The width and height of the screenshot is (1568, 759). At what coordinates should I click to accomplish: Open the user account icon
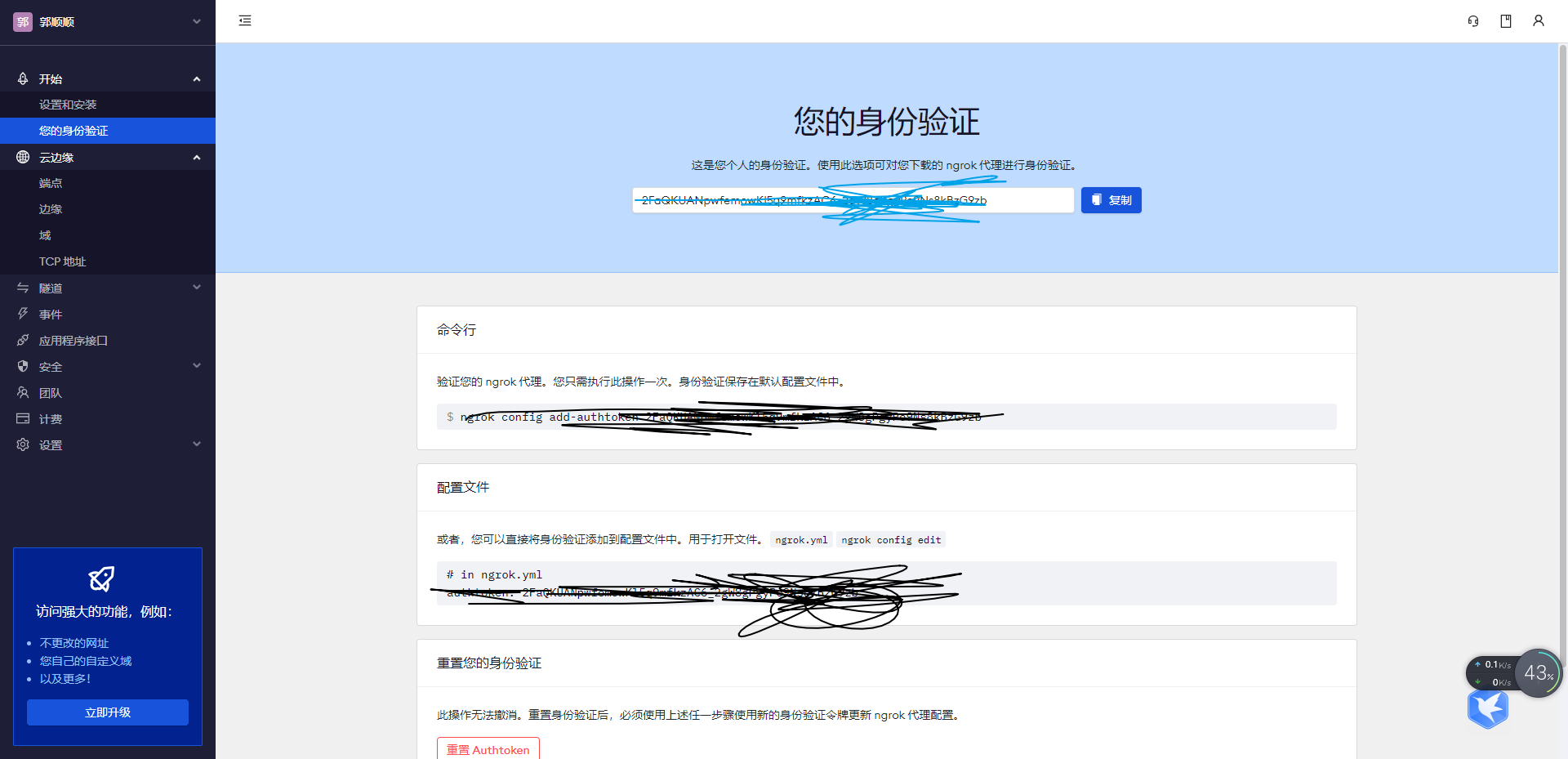tap(1539, 21)
